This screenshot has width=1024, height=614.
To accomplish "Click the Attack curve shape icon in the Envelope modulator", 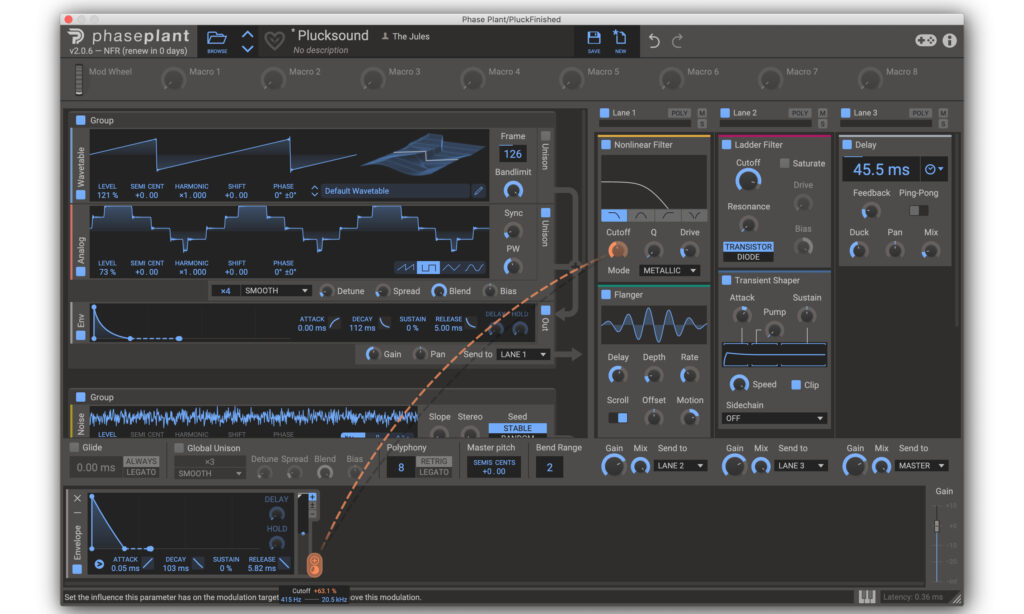I will pos(148,563).
